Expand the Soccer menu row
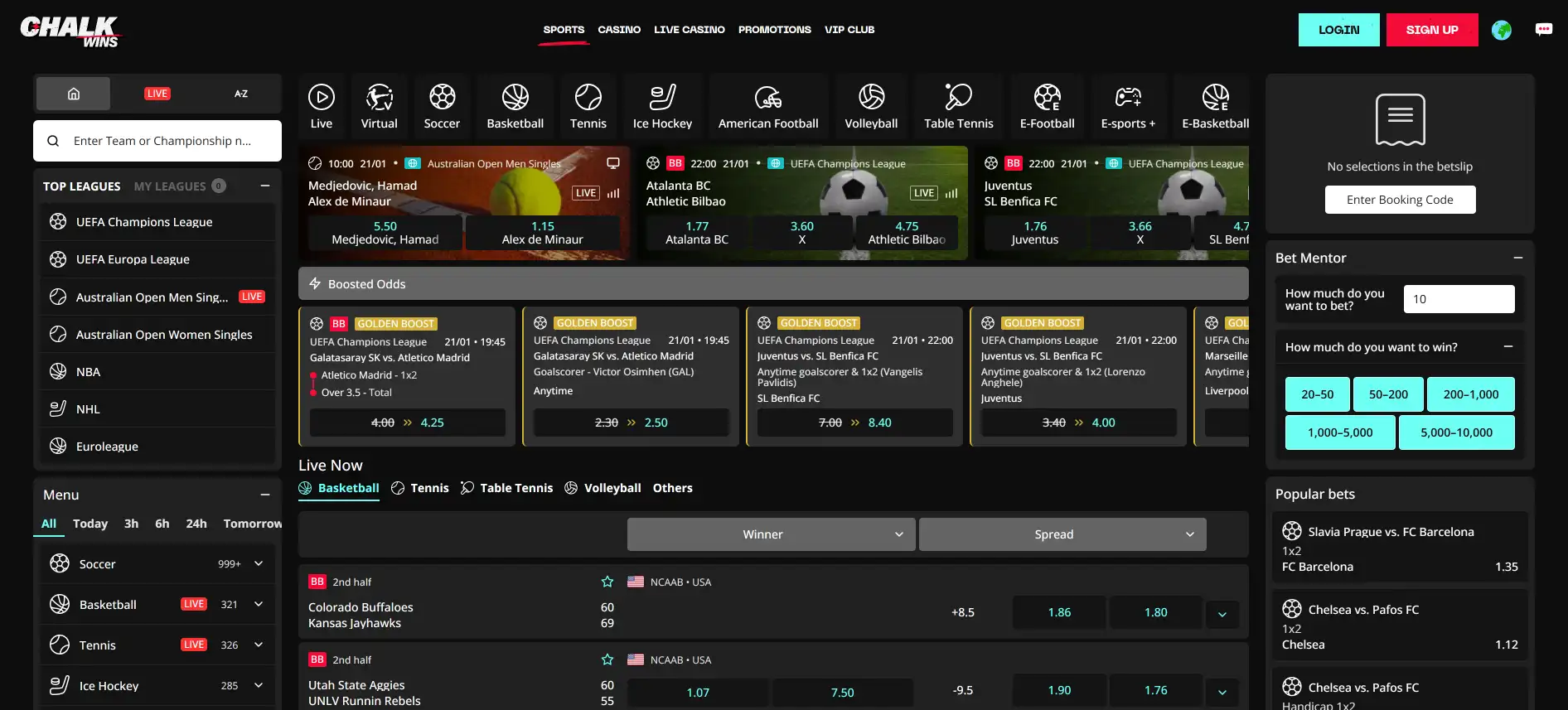Image resolution: width=1568 pixels, height=710 pixels. point(157,563)
